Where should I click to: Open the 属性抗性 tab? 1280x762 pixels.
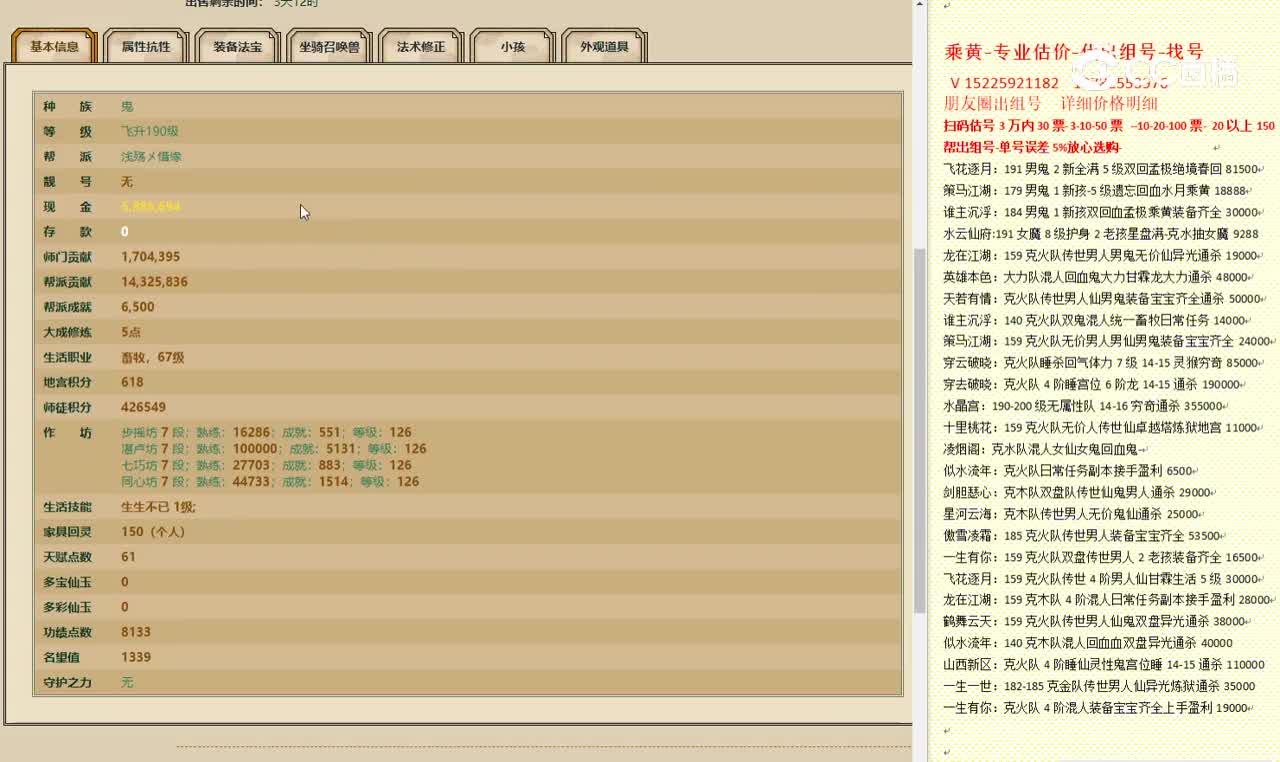click(x=146, y=46)
